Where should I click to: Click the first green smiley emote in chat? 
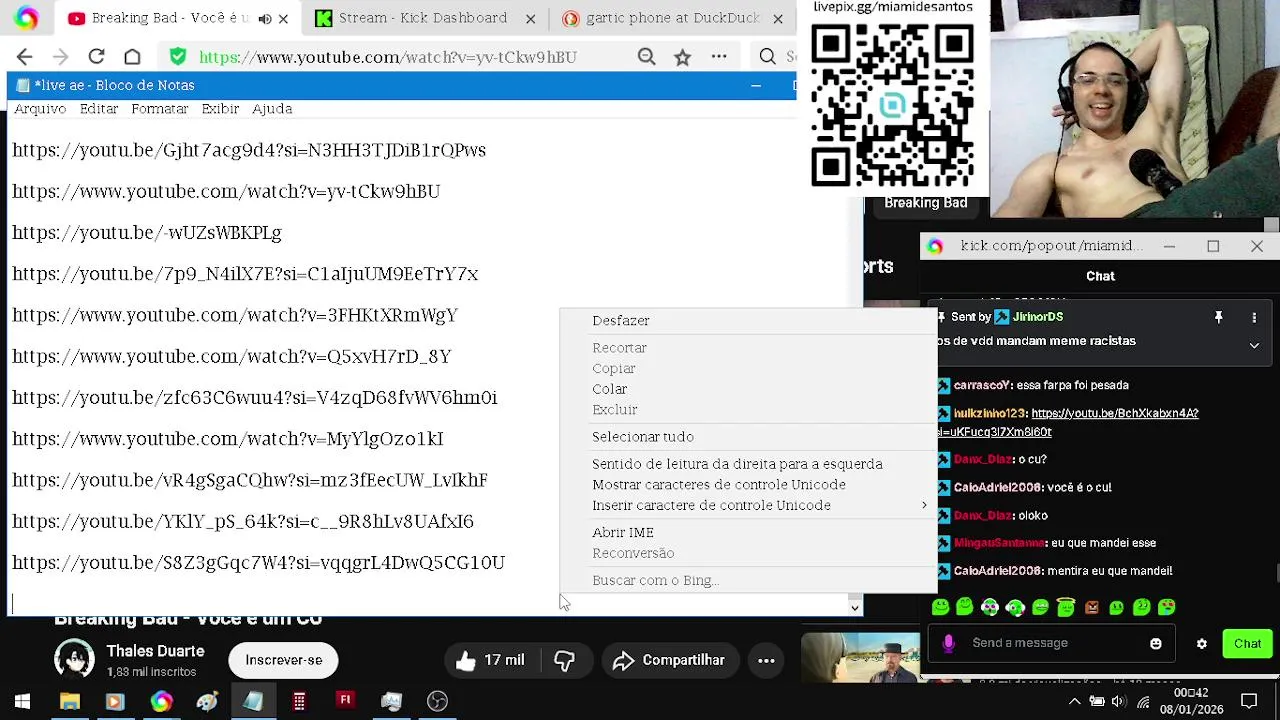tap(940, 607)
